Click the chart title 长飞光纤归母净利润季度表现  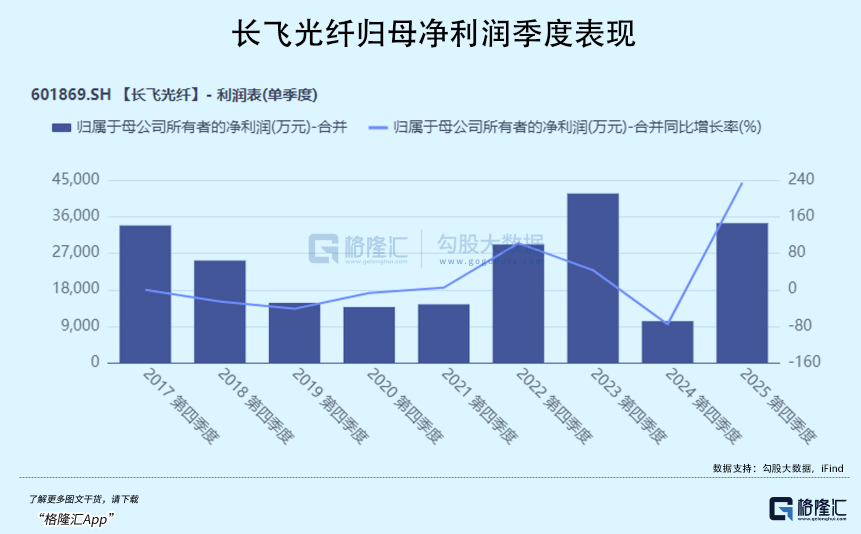point(431,35)
